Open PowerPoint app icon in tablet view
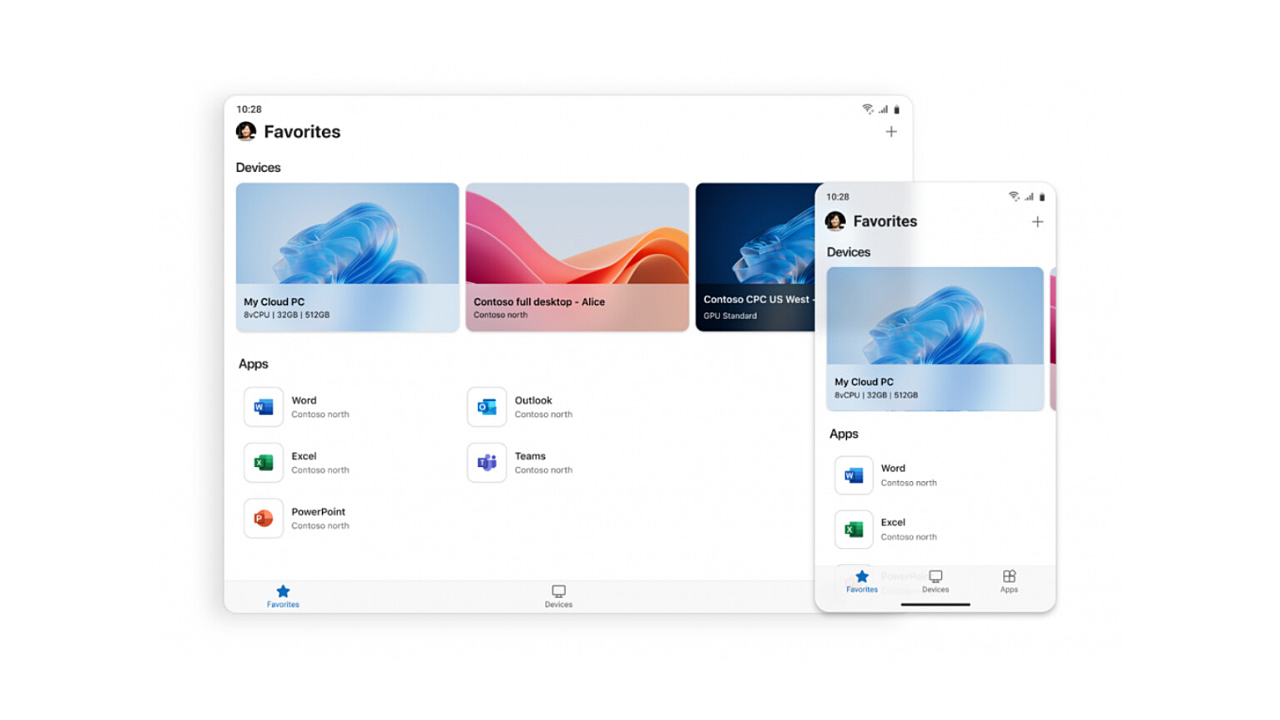The image size is (1280, 720). [x=264, y=519]
